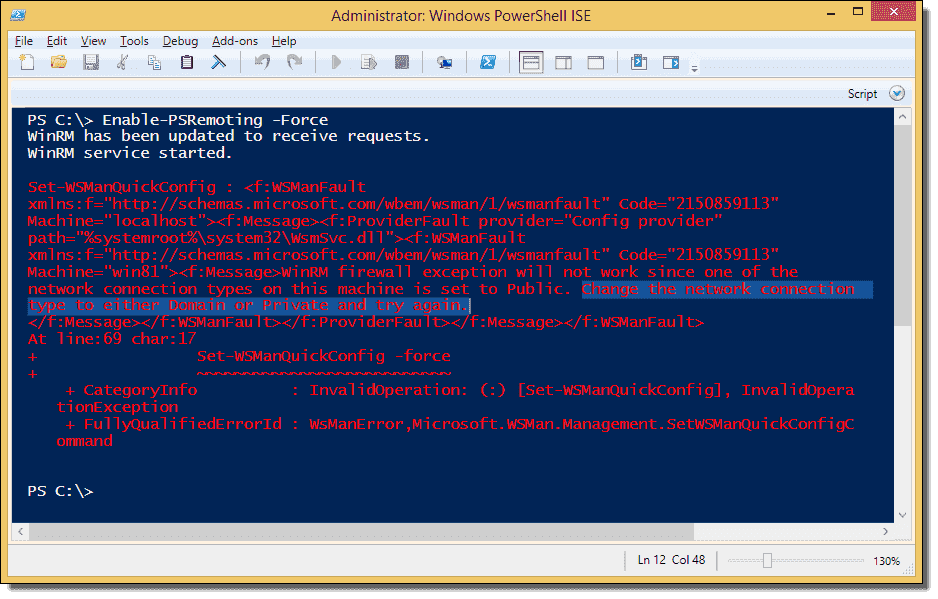Viewport: 938px width, 599px height.
Task: Click the Undo arrow icon
Action: (262, 62)
